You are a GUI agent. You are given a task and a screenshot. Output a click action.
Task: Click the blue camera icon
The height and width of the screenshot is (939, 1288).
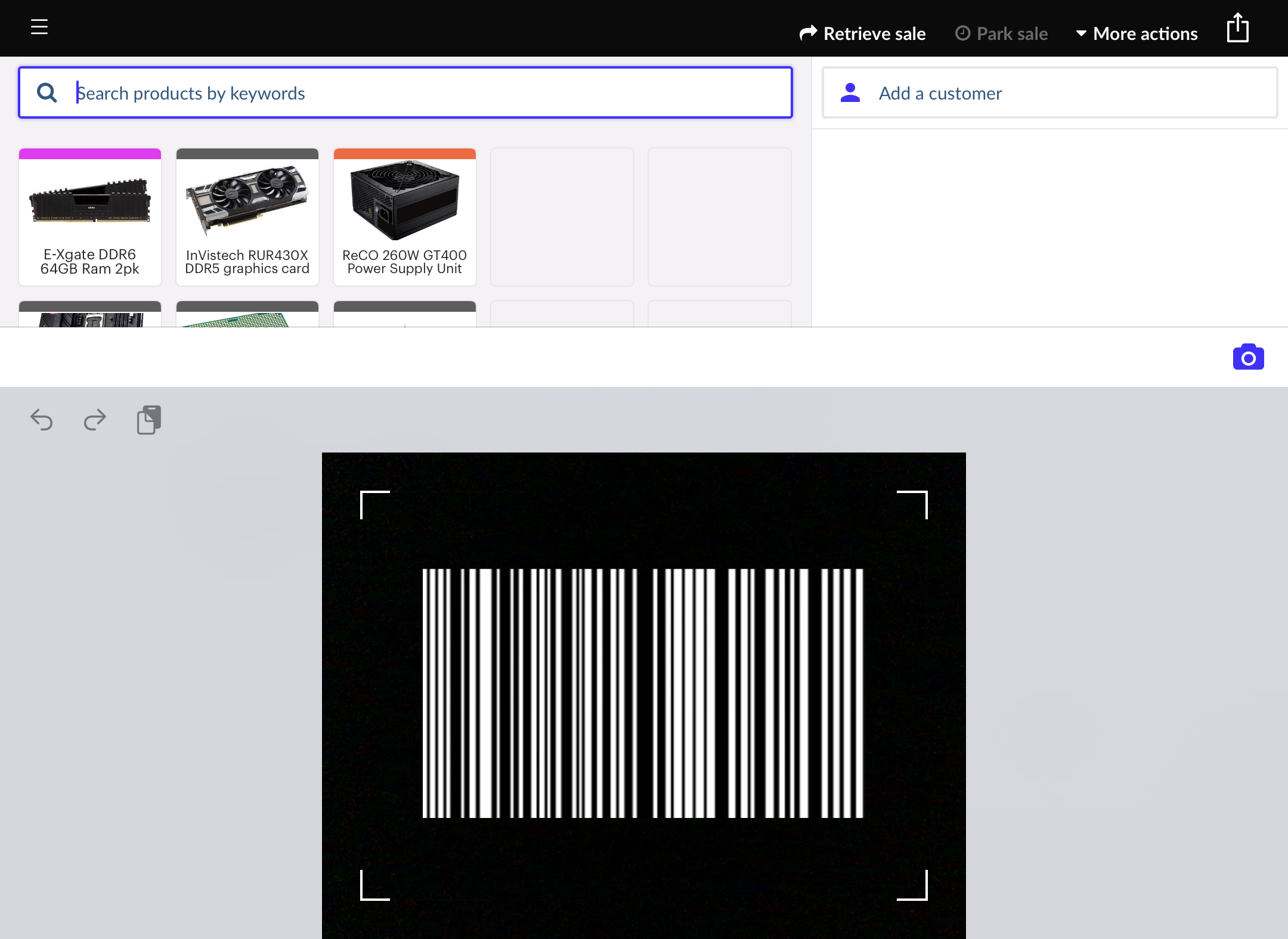1248,357
